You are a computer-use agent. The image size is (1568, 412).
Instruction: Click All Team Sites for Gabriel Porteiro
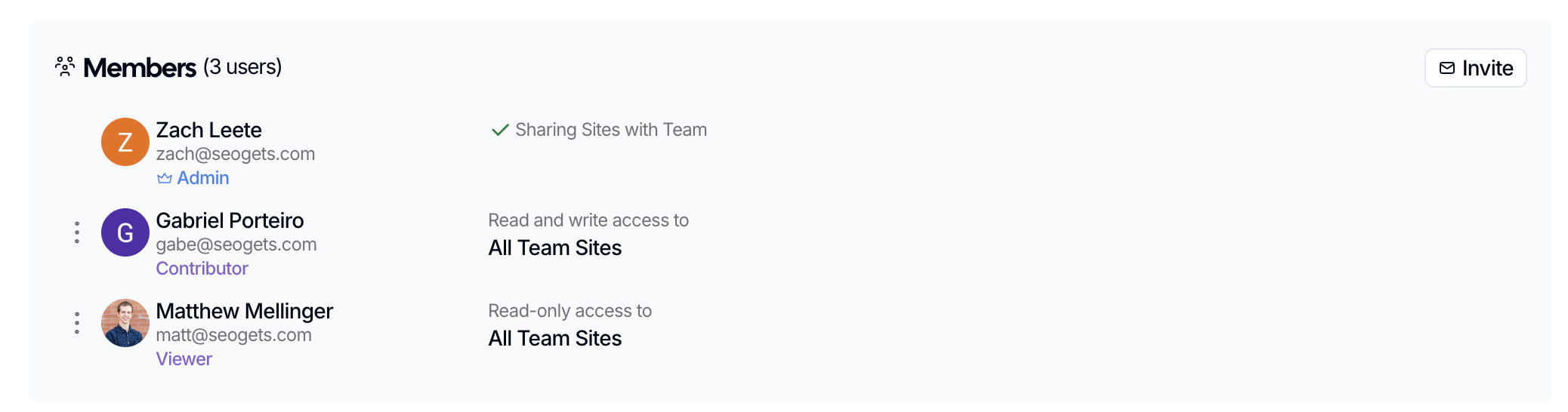pos(554,248)
